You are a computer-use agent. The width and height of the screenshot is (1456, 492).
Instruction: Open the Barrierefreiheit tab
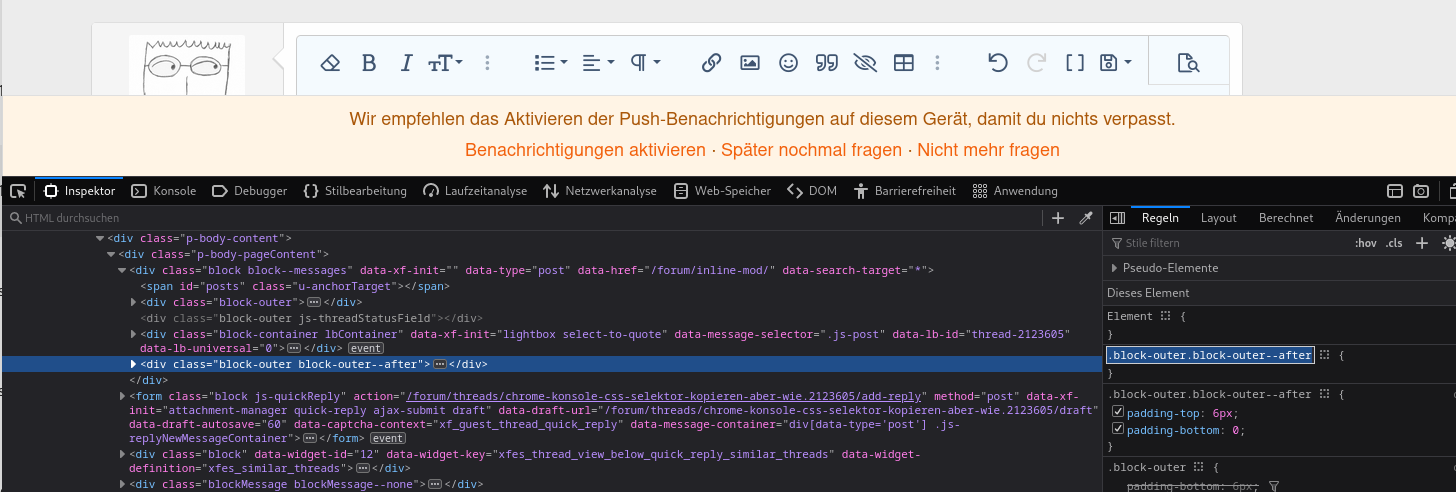tap(903, 191)
